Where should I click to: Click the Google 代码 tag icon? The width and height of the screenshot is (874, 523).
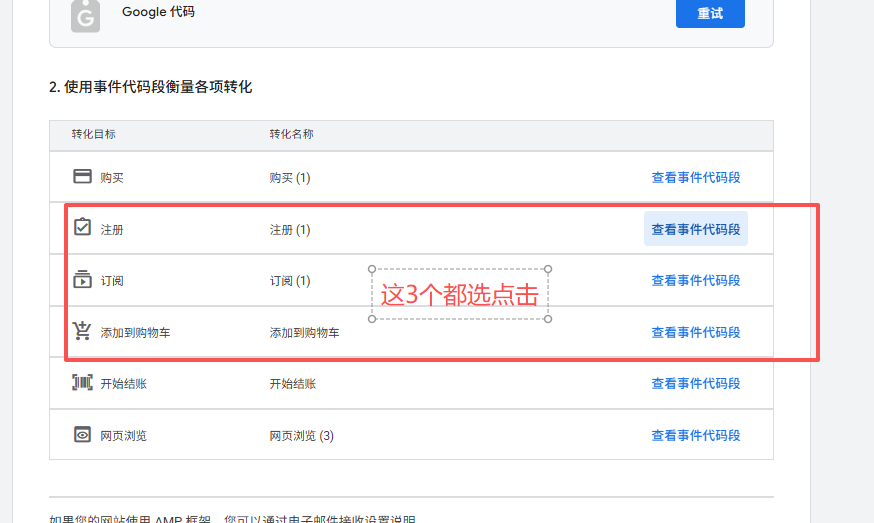point(85,15)
